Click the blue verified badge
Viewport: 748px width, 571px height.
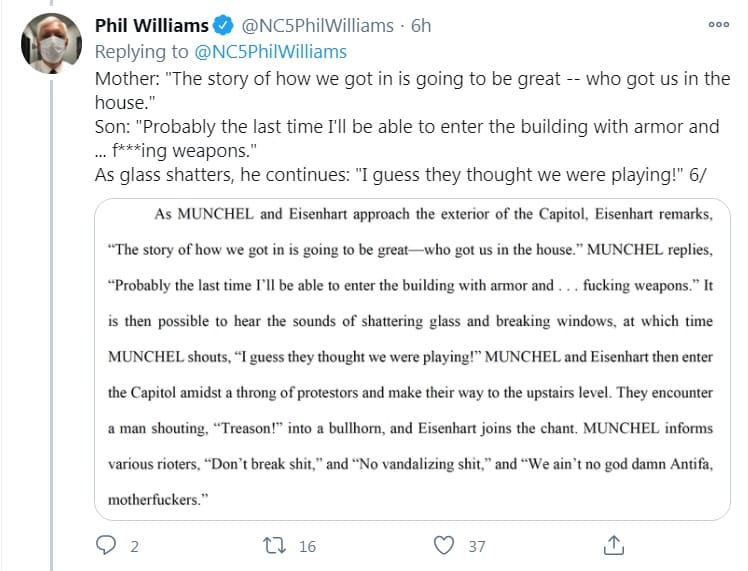pyautogui.click(x=227, y=26)
